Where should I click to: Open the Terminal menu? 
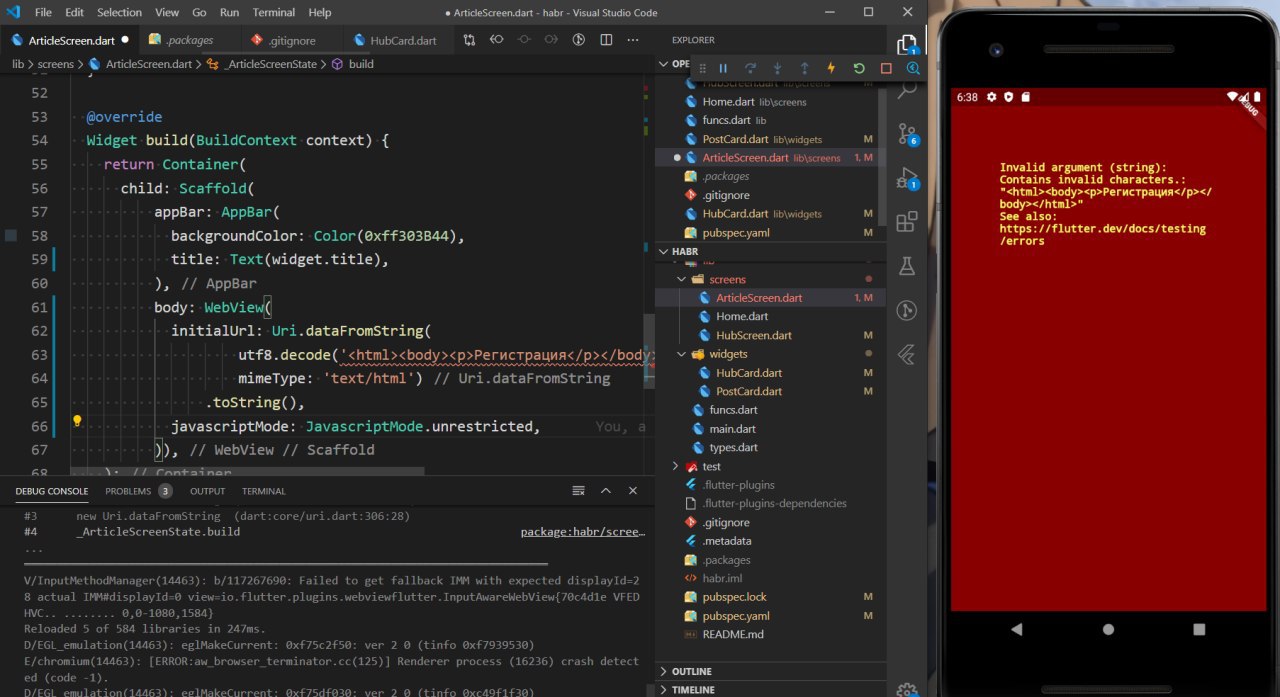tap(273, 13)
